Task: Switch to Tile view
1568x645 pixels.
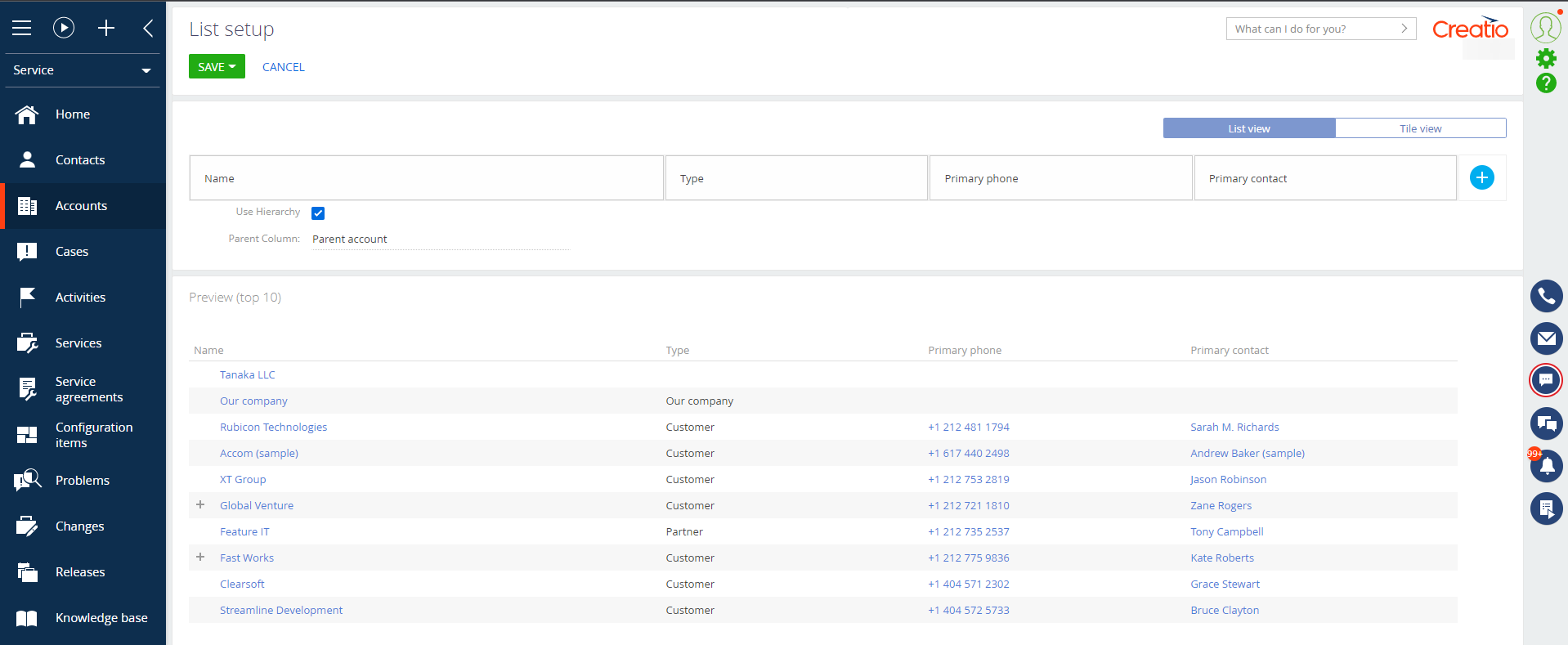Action: point(1420,128)
